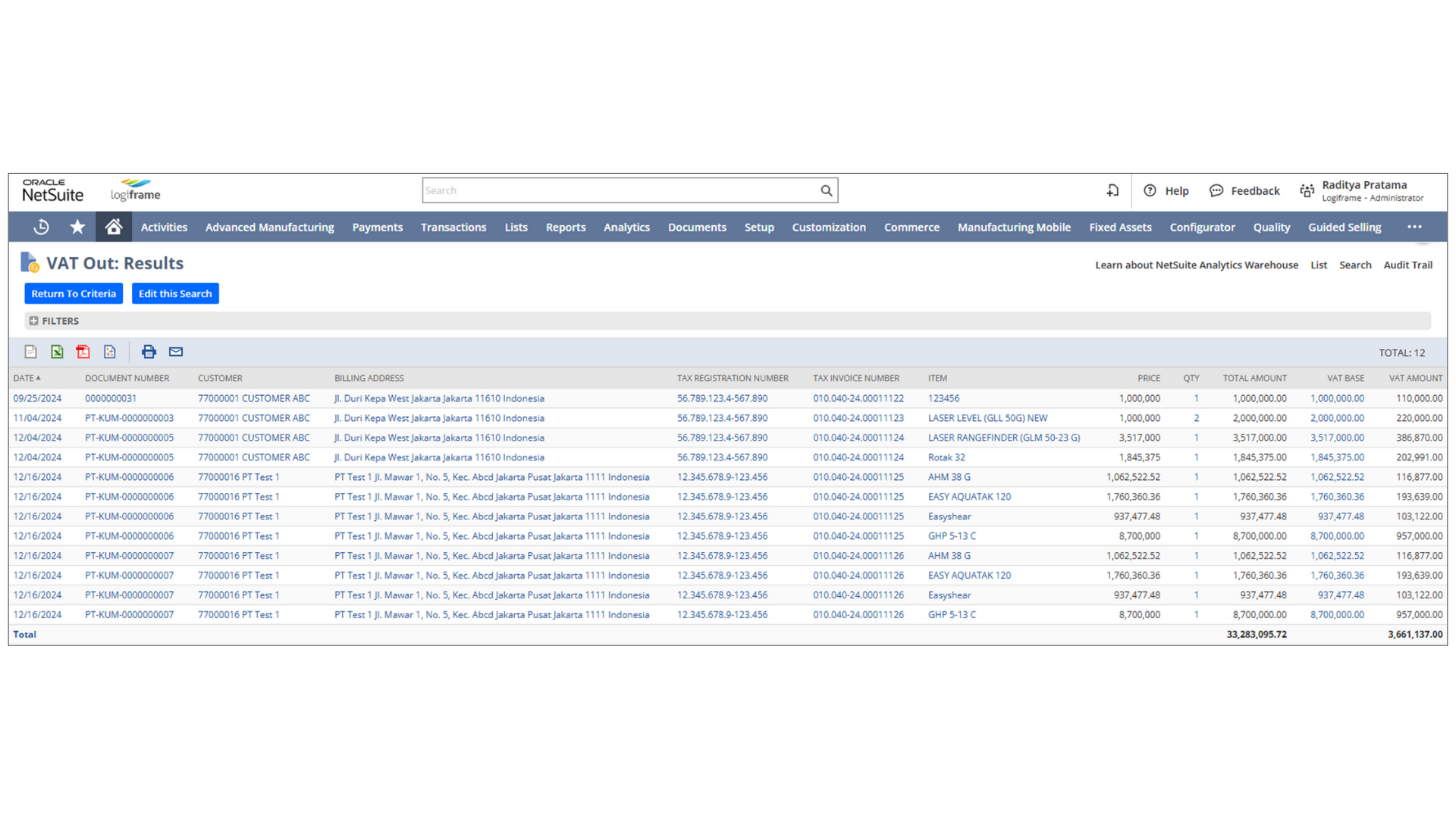The width and height of the screenshot is (1456, 819).
Task: Go to the Home icon
Action: 114,227
